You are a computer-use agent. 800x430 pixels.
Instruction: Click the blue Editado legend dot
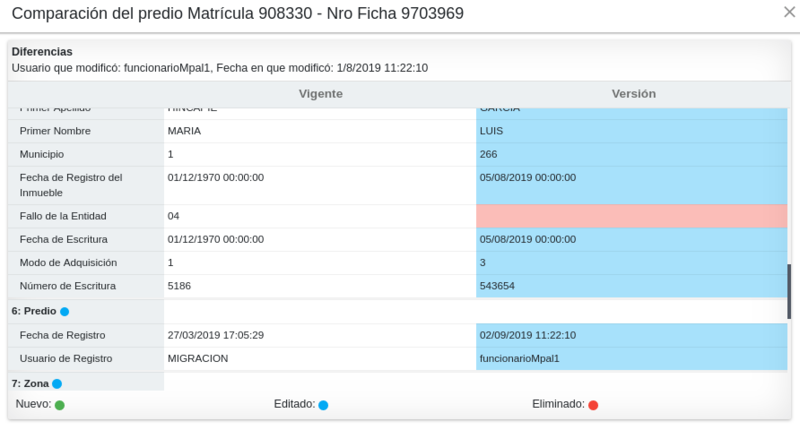click(323, 405)
